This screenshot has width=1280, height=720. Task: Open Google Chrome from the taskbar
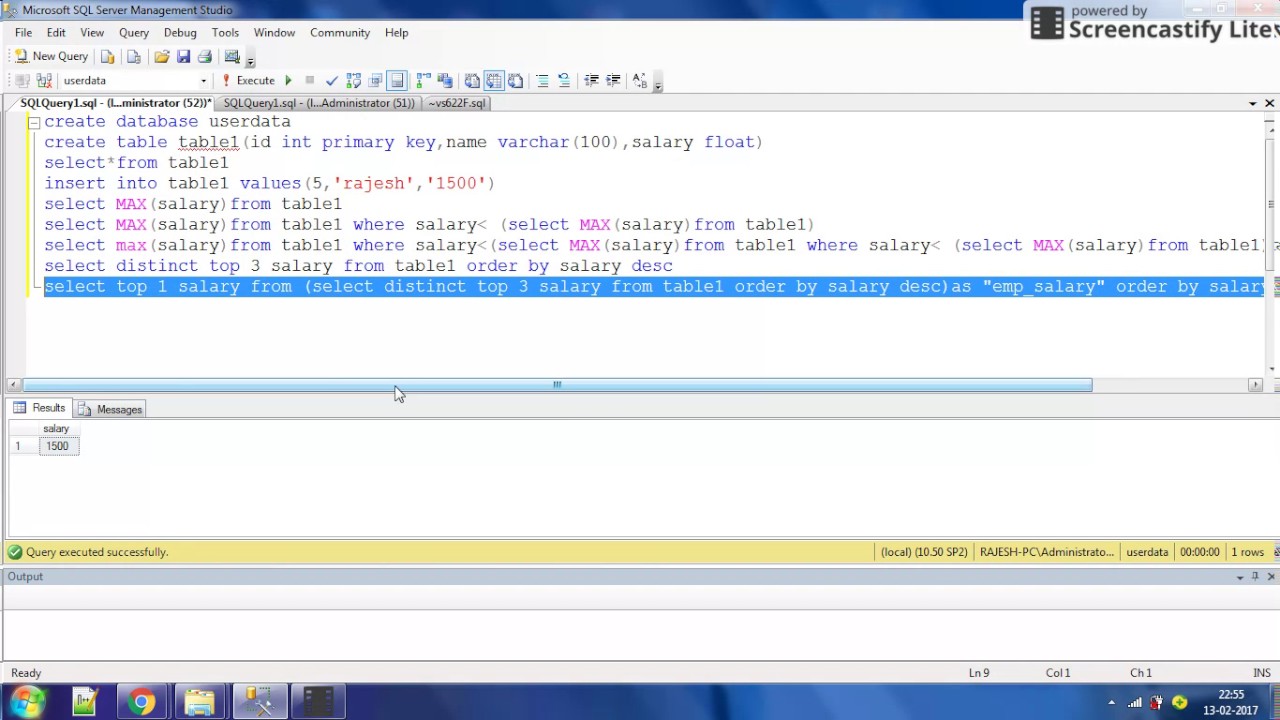coord(141,702)
